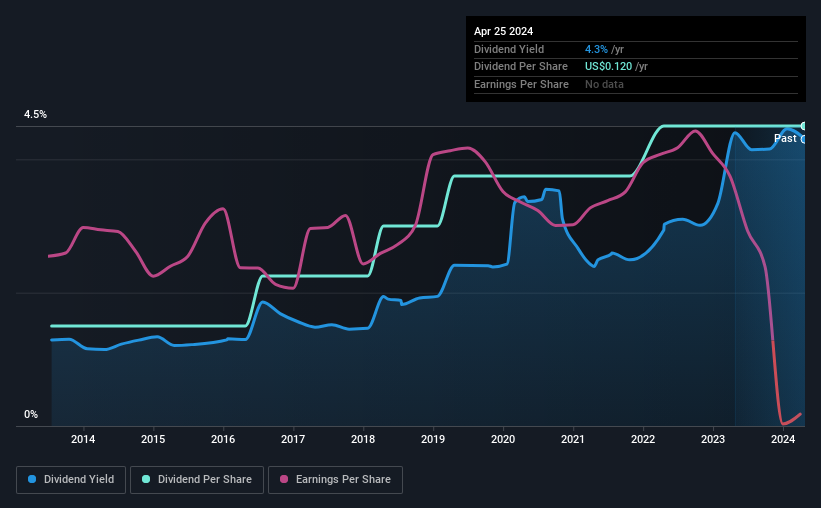Toggle the Dividend Yield legend button
The width and height of the screenshot is (821, 508).
tap(71, 480)
